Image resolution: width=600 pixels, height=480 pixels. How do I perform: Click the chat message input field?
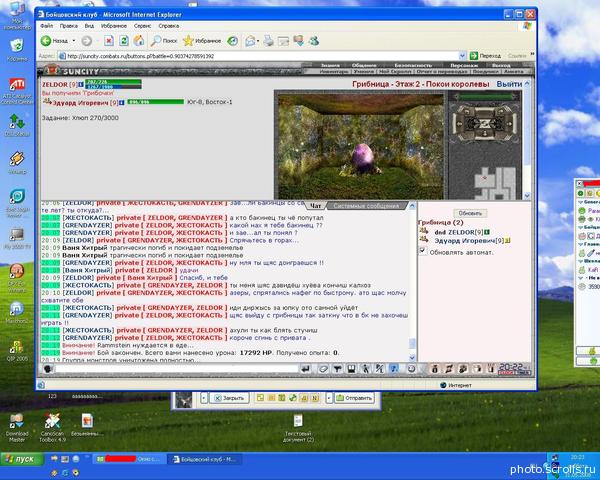click(176, 369)
